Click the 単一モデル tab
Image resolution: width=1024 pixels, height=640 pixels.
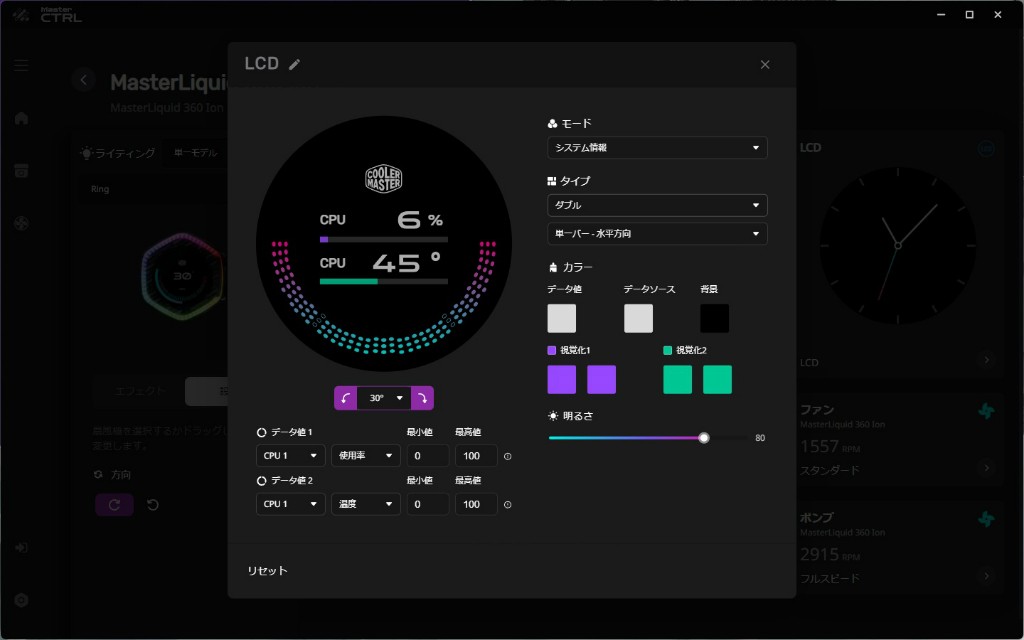pos(195,153)
